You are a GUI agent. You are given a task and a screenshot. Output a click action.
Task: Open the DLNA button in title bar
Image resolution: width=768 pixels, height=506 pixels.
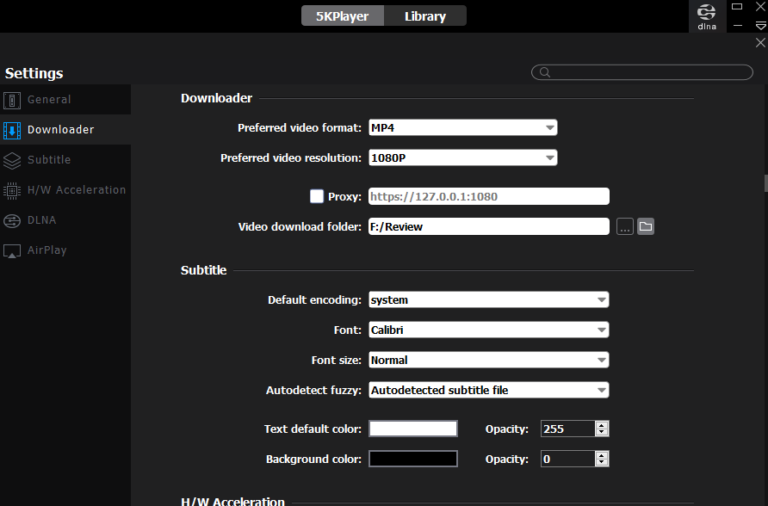(707, 16)
